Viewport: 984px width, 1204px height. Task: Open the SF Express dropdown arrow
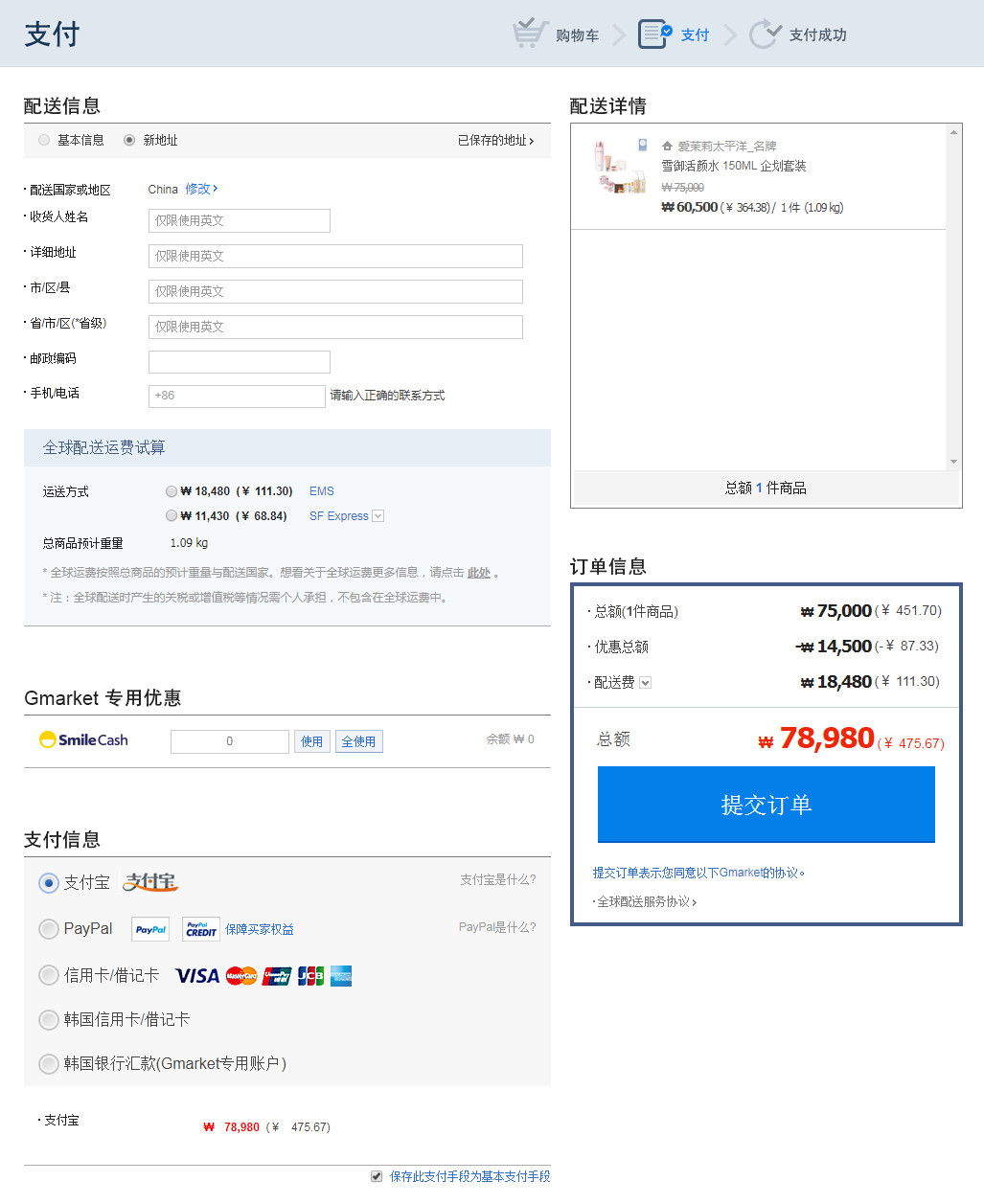(x=378, y=516)
